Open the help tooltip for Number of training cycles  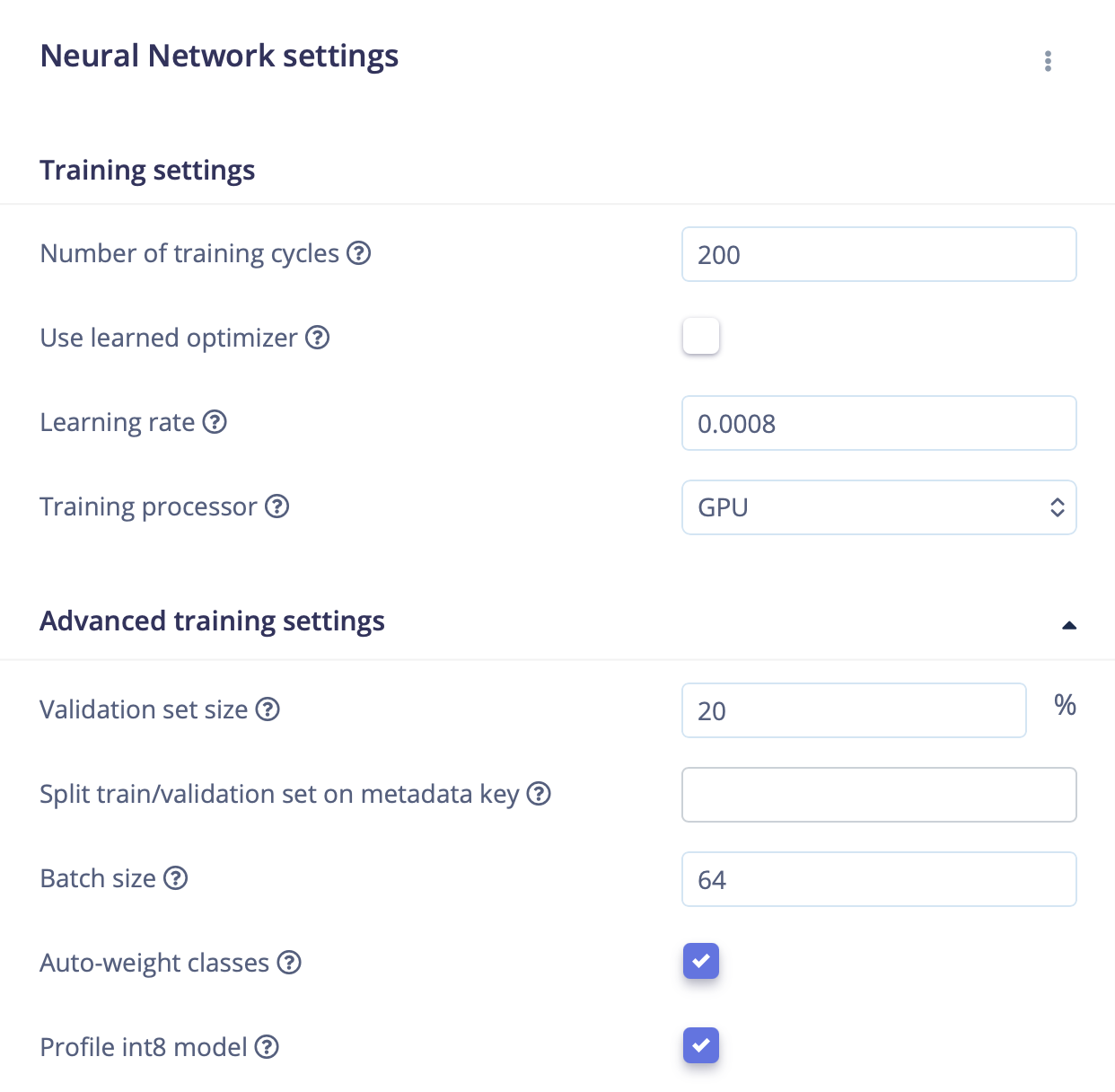coord(358,253)
